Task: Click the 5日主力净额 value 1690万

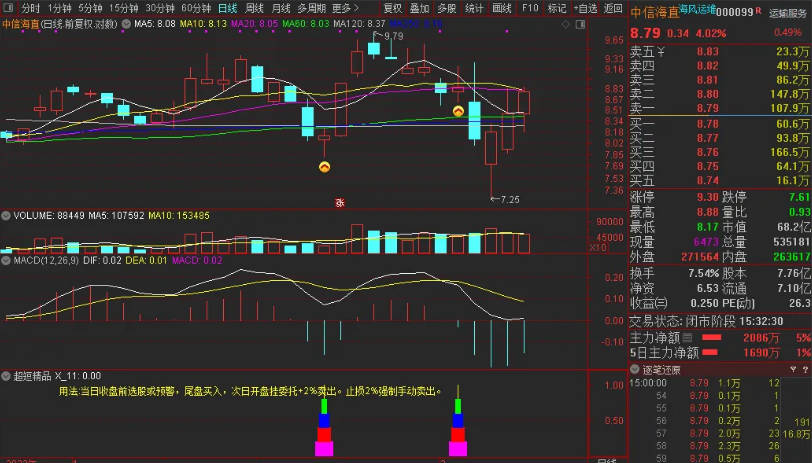Action: coord(761,353)
